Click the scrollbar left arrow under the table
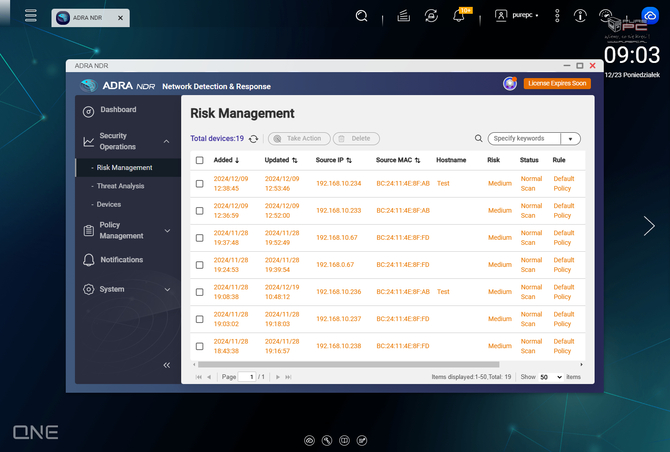This screenshot has width=670, height=452. click(x=194, y=364)
